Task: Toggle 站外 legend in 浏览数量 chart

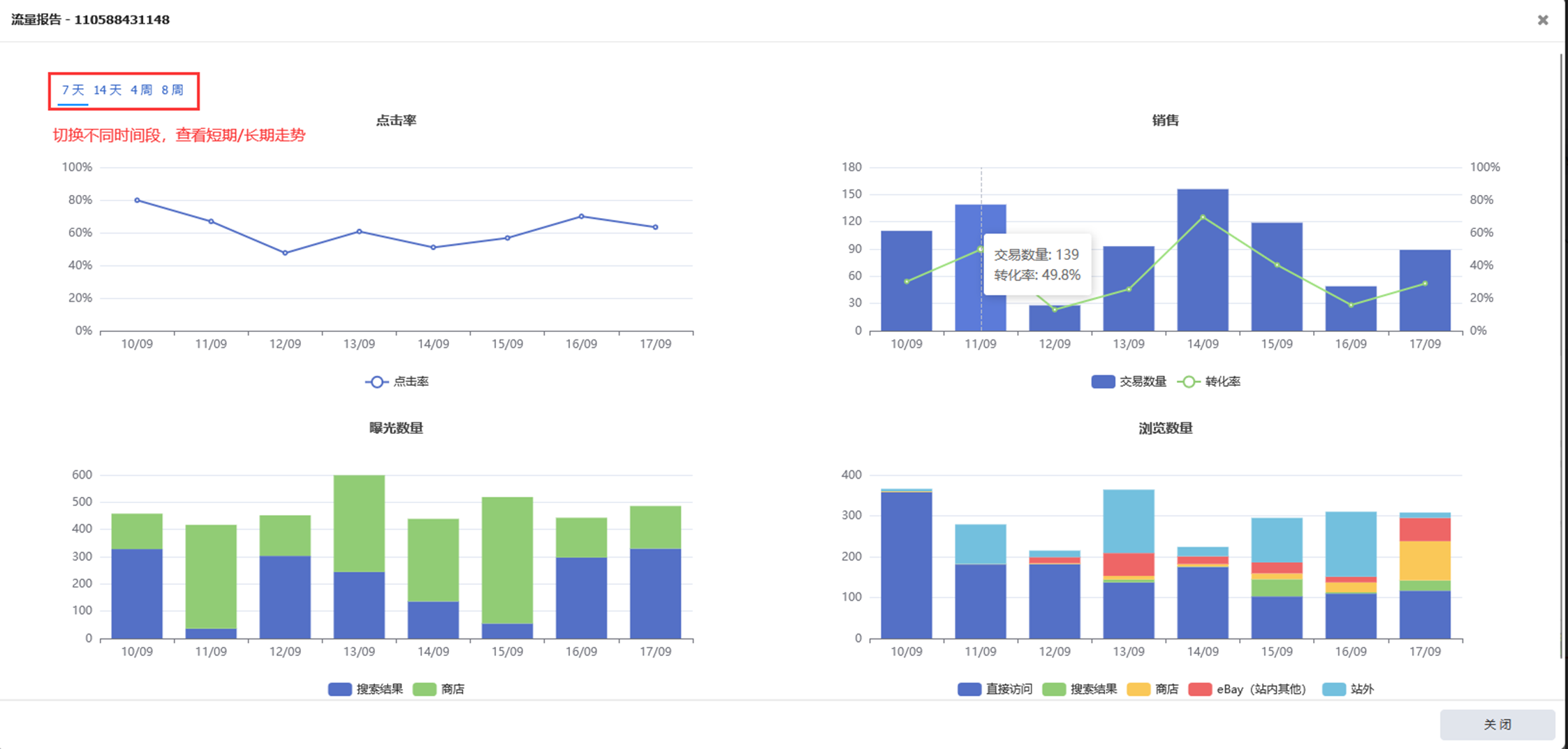Action: [x=1349, y=689]
